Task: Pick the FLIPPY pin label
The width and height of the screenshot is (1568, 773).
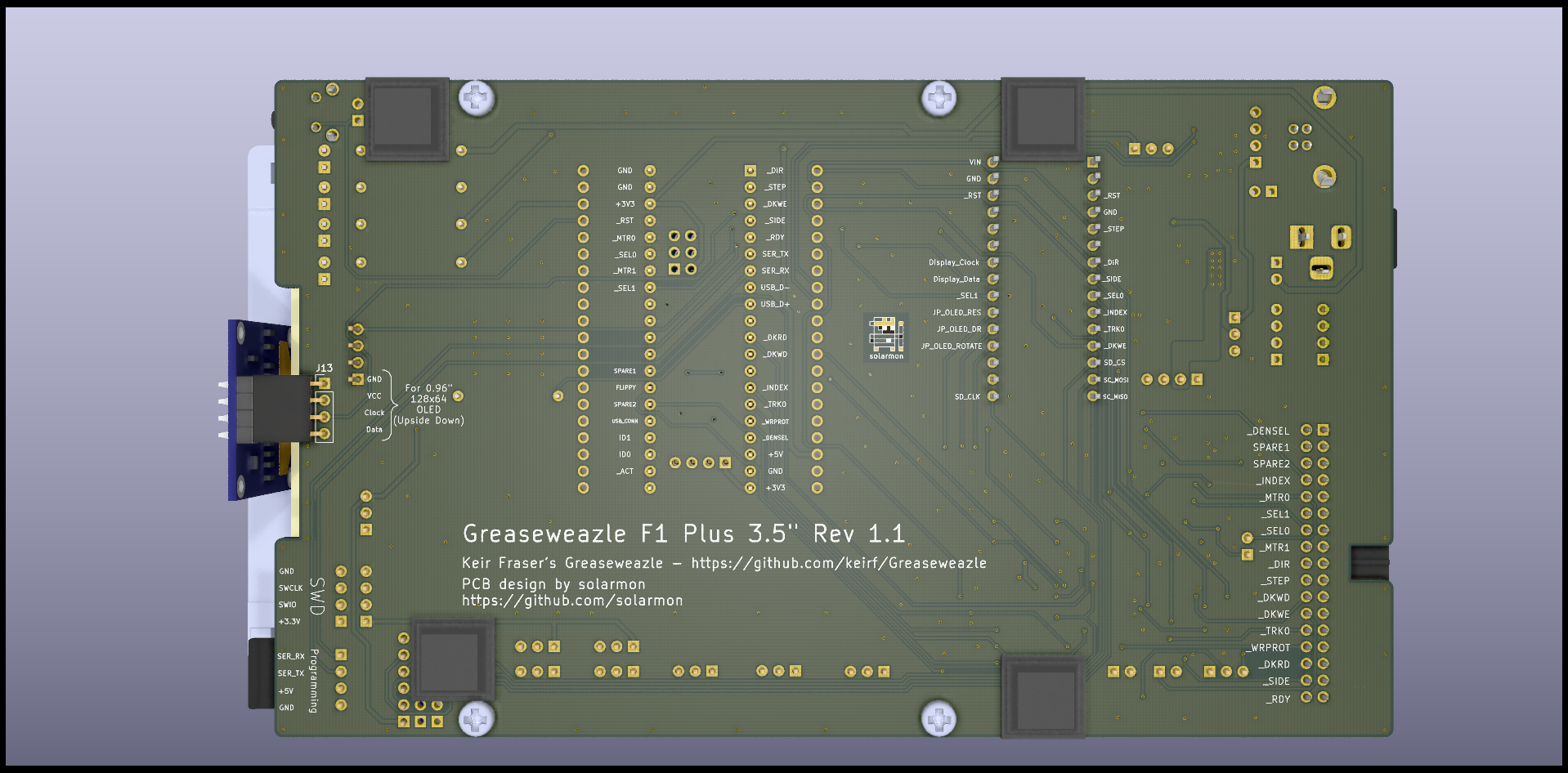Action: (x=625, y=388)
